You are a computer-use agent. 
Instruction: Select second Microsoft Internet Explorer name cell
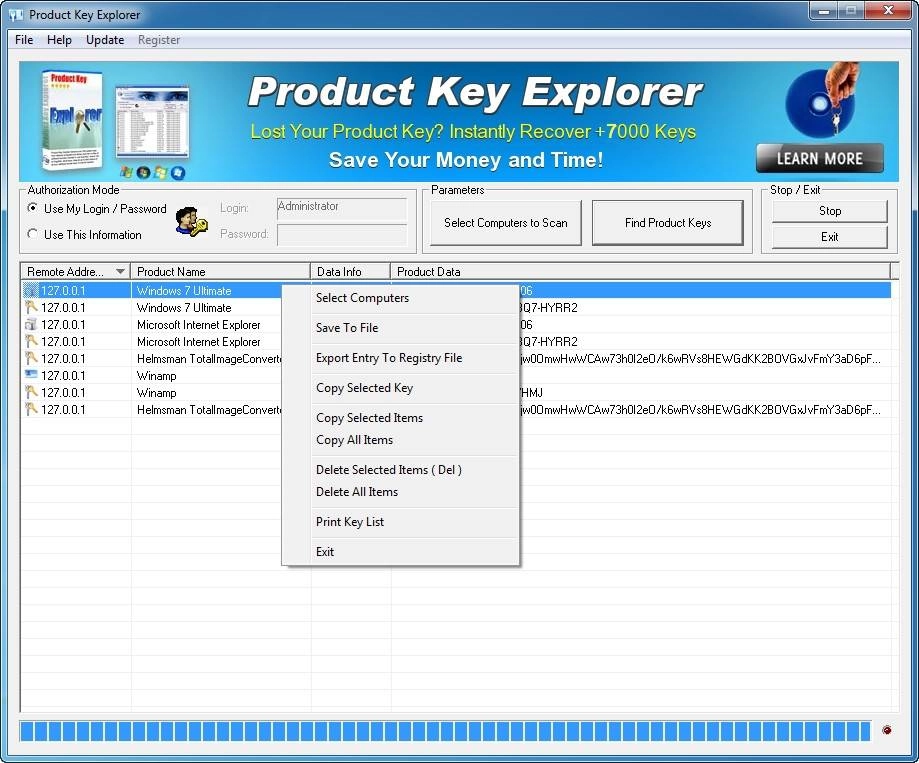coord(199,342)
